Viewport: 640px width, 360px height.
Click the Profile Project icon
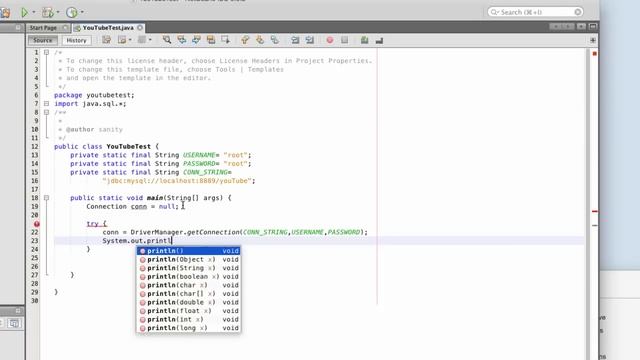tap(72, 13)
